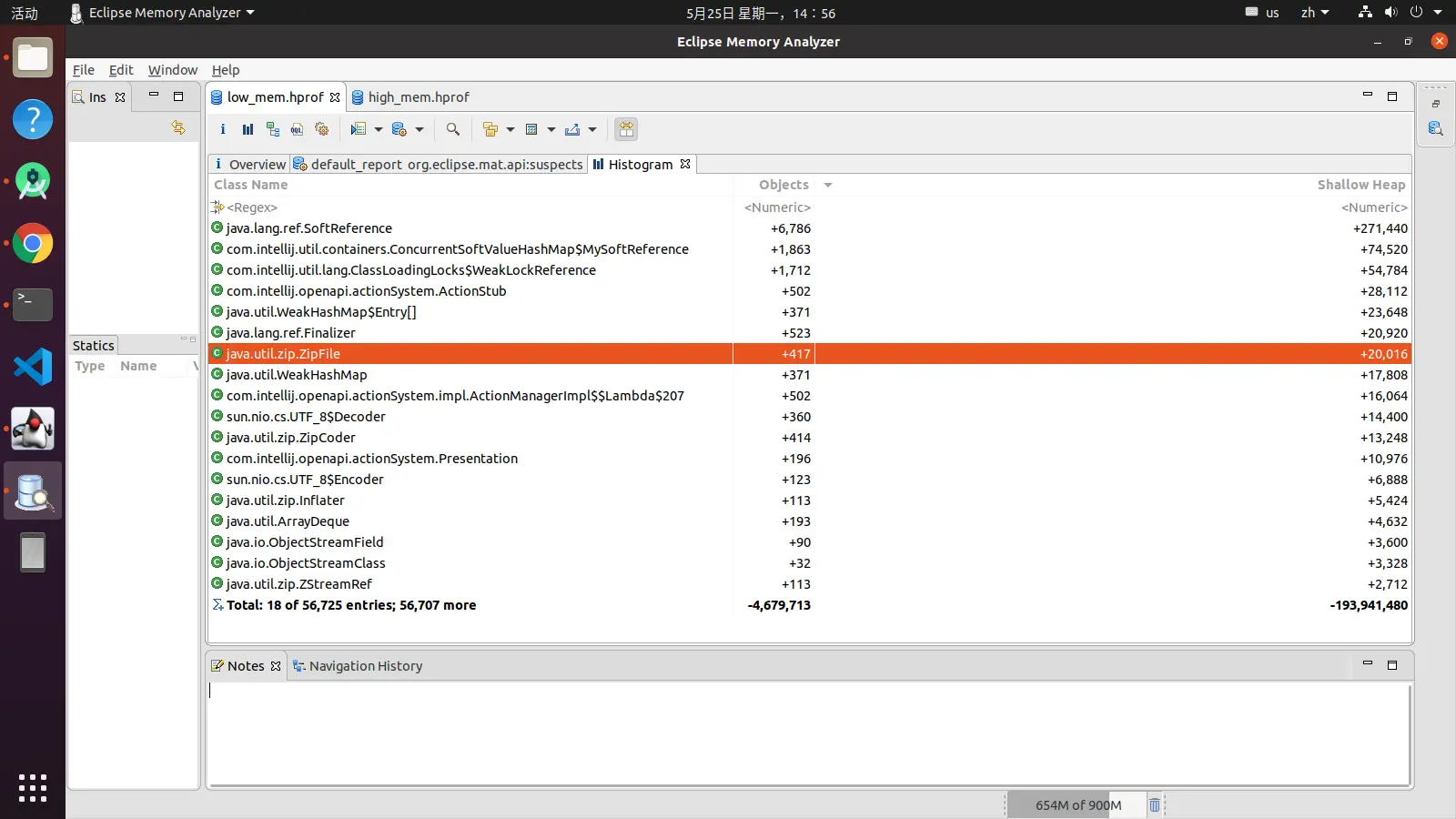Open the Eclipse Memory Analyzer app menu in top bar
This screenshot has width=1456, height=819.
(162, 13)
